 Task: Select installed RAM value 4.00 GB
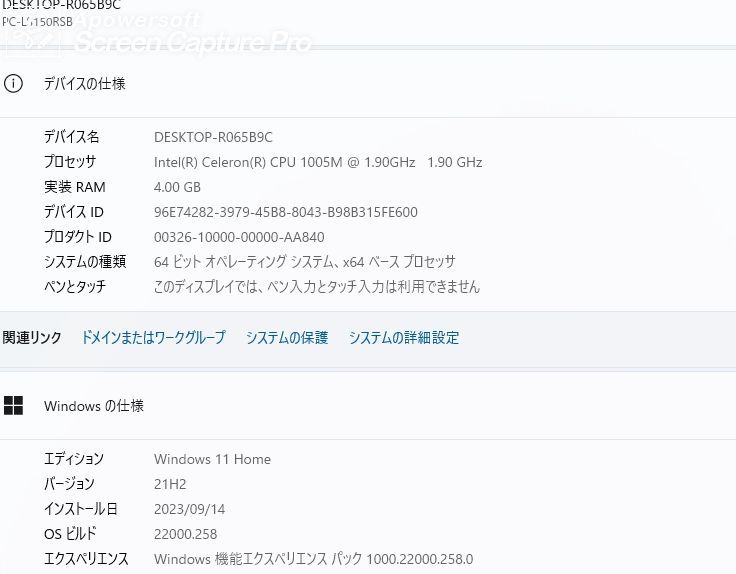click(177, 187)
